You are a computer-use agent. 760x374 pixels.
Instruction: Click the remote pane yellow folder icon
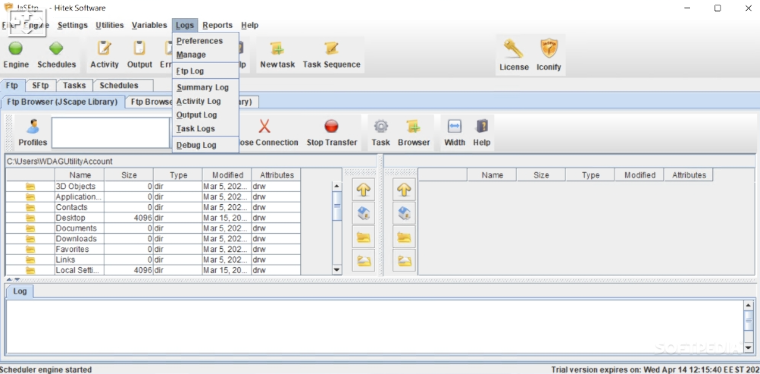click(x=404, y=237)
